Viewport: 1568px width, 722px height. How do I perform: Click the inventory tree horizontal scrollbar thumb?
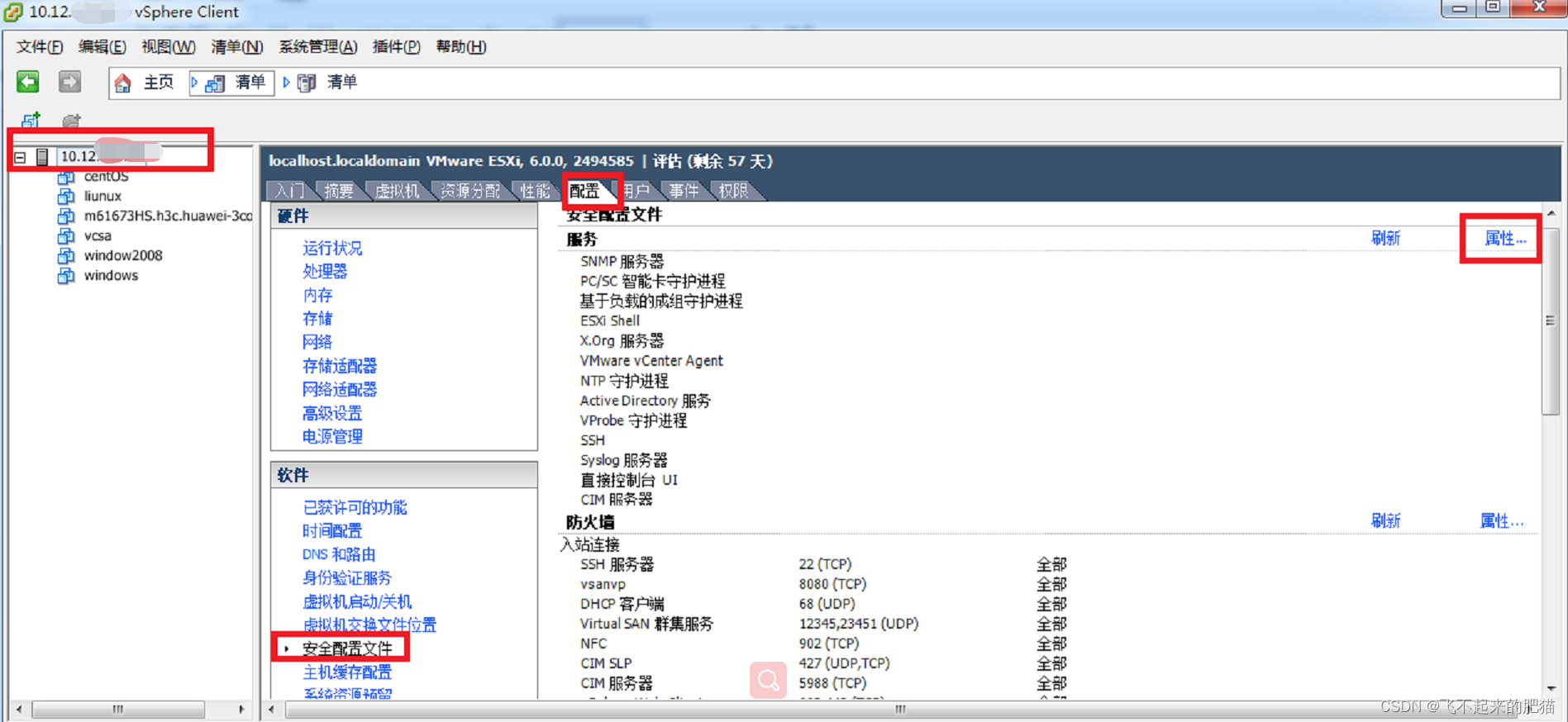click(118, 710)
